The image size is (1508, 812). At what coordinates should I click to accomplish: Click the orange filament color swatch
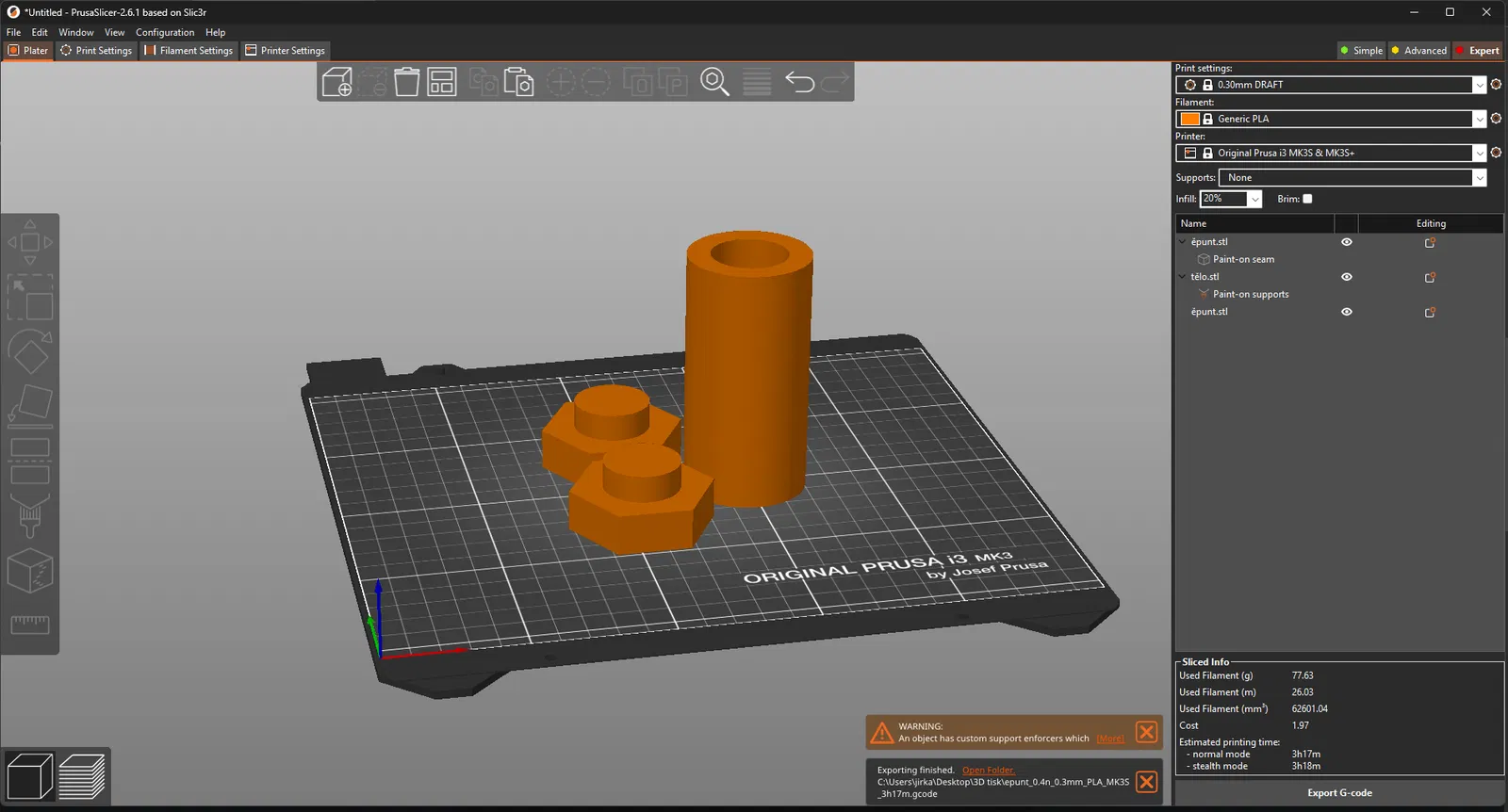pyautogui.click(x=1190, y=119)
